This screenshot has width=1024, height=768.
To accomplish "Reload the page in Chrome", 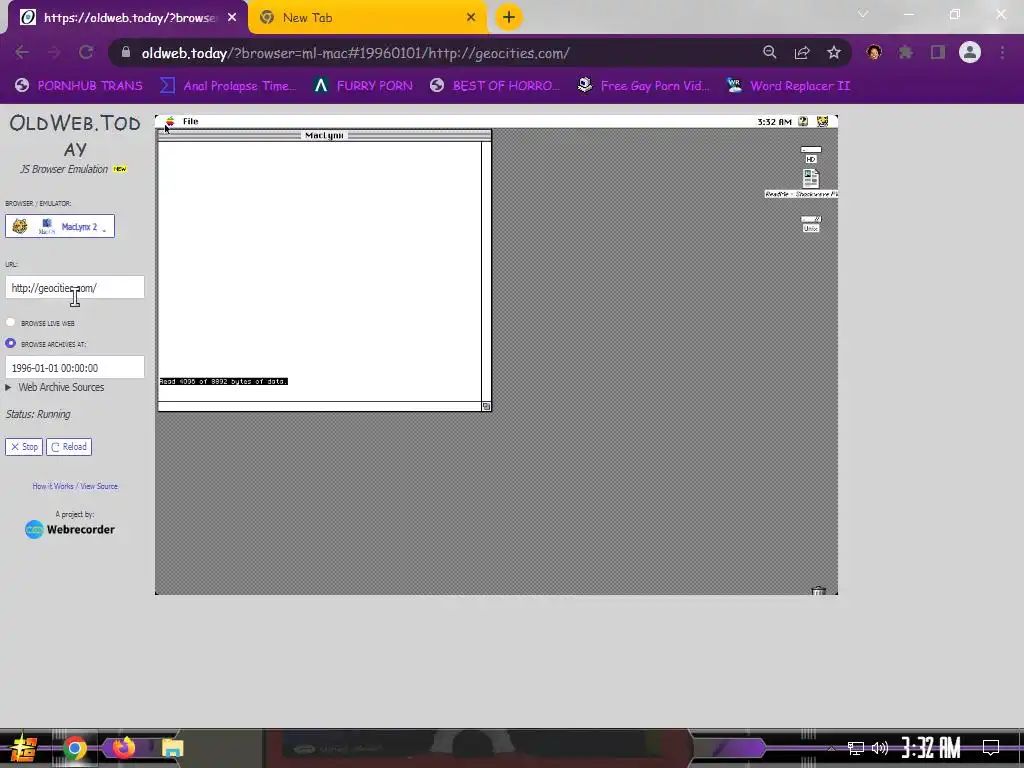I will click(x=86, y=53).
